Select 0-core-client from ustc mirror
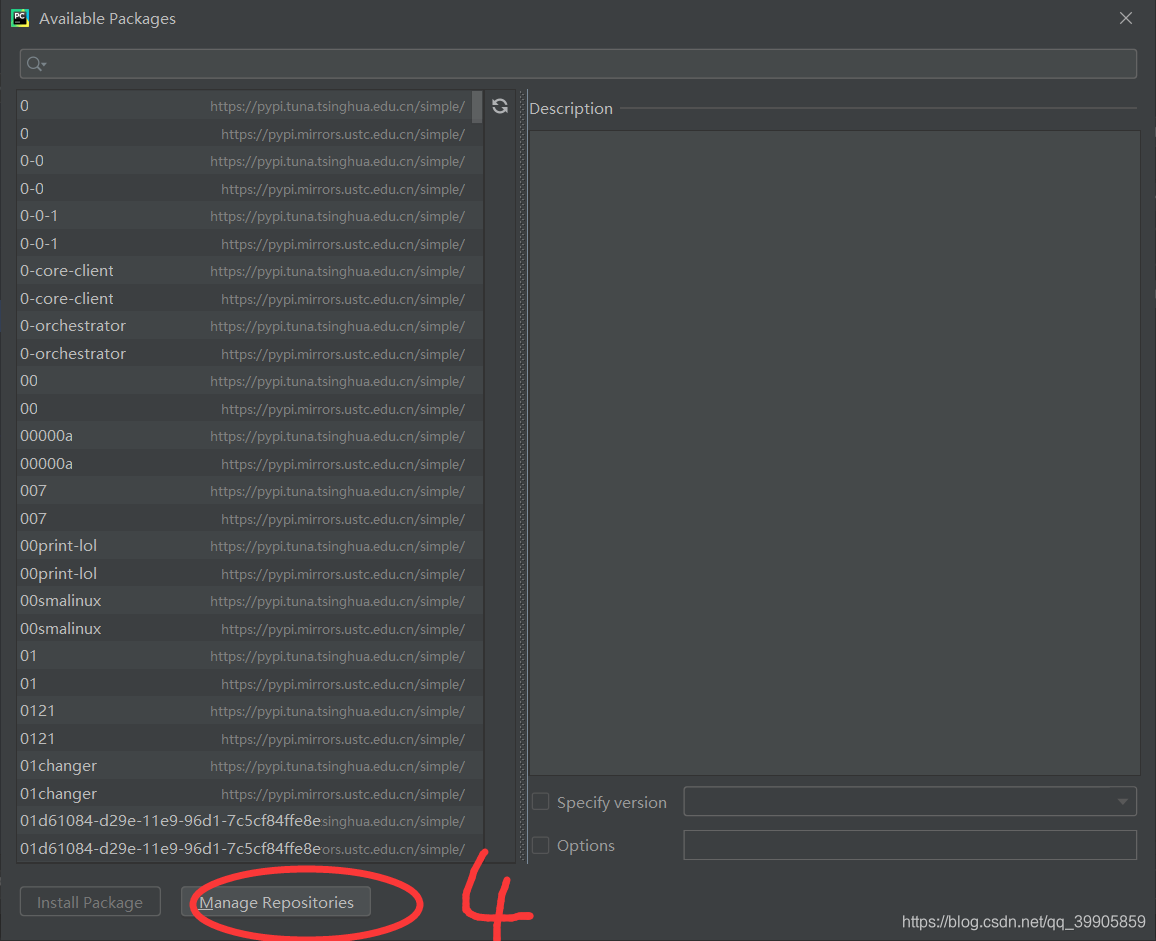 pos(250,299)
